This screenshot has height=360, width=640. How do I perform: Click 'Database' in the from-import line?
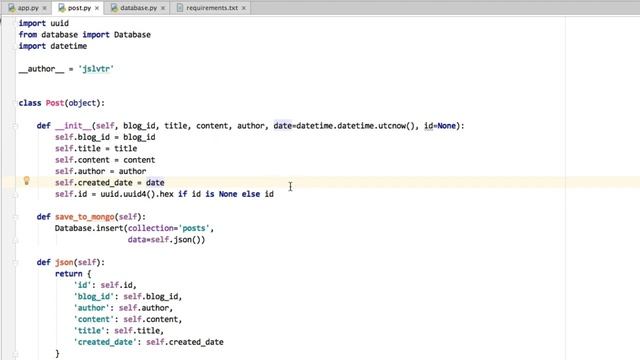(132, 35)
